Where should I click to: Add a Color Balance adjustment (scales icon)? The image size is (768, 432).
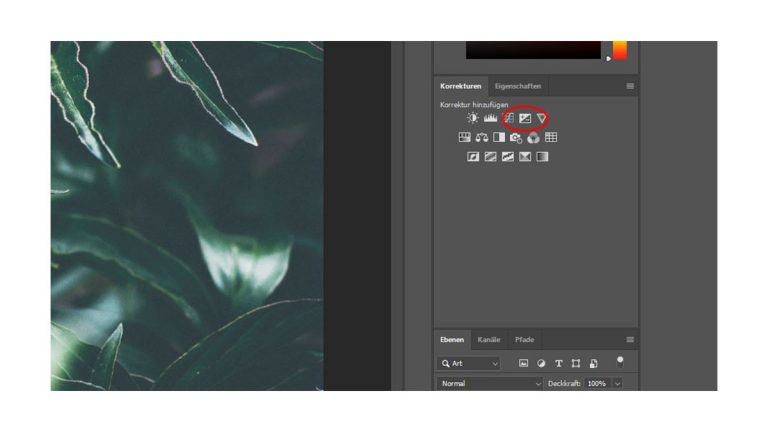[x=481, y=138]
